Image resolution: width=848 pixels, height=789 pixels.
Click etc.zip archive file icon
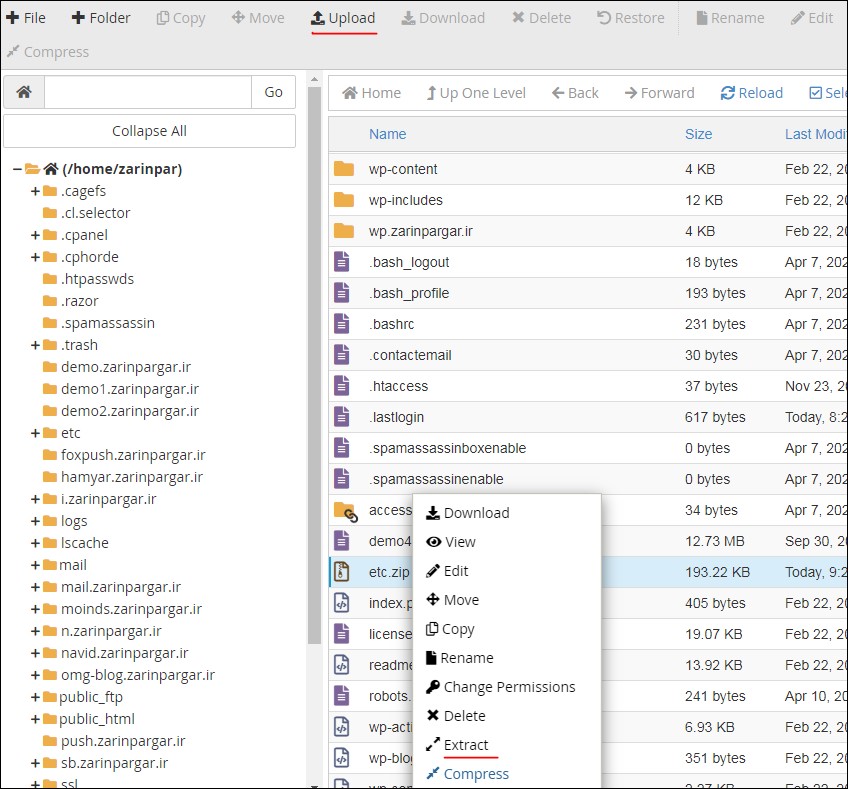341,572
